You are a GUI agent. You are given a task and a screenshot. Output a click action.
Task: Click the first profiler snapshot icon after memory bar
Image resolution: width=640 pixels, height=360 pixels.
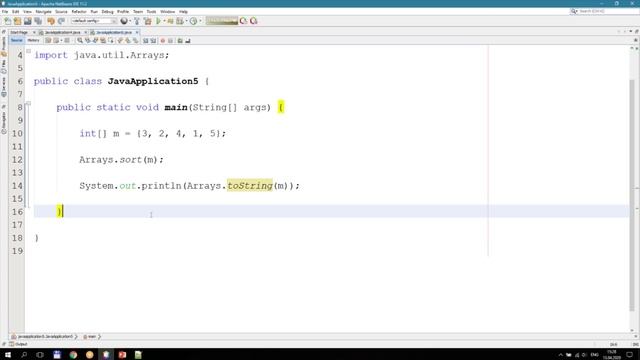pyautogui.click(x=244, y=21)
